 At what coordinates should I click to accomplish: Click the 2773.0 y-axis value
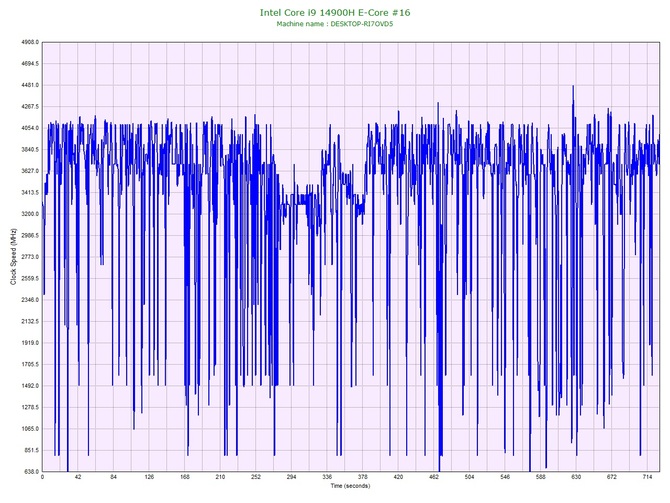pos(30,257)
